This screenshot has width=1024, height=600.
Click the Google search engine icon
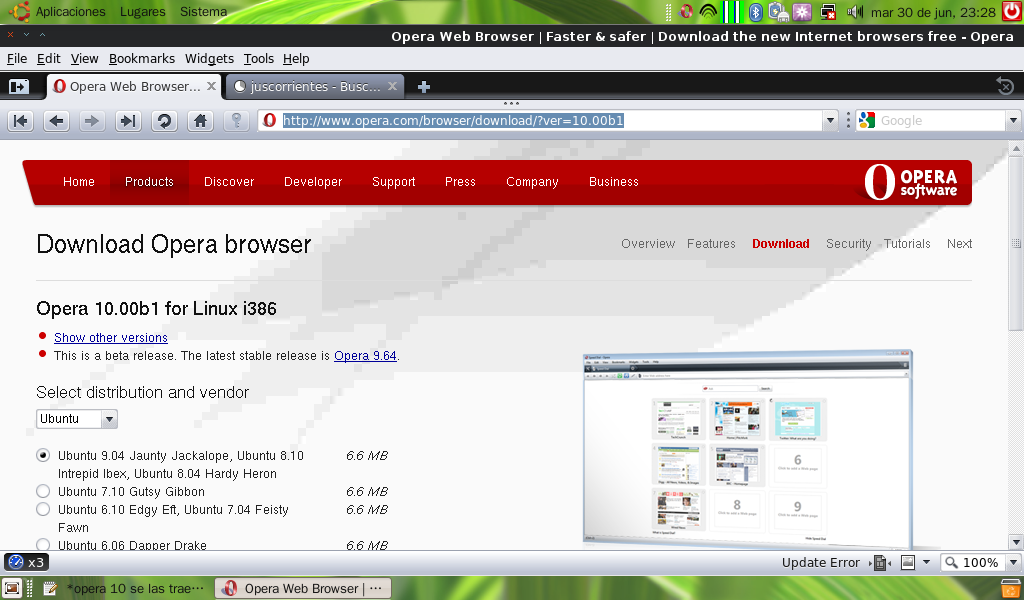click(x=867, y=120)
